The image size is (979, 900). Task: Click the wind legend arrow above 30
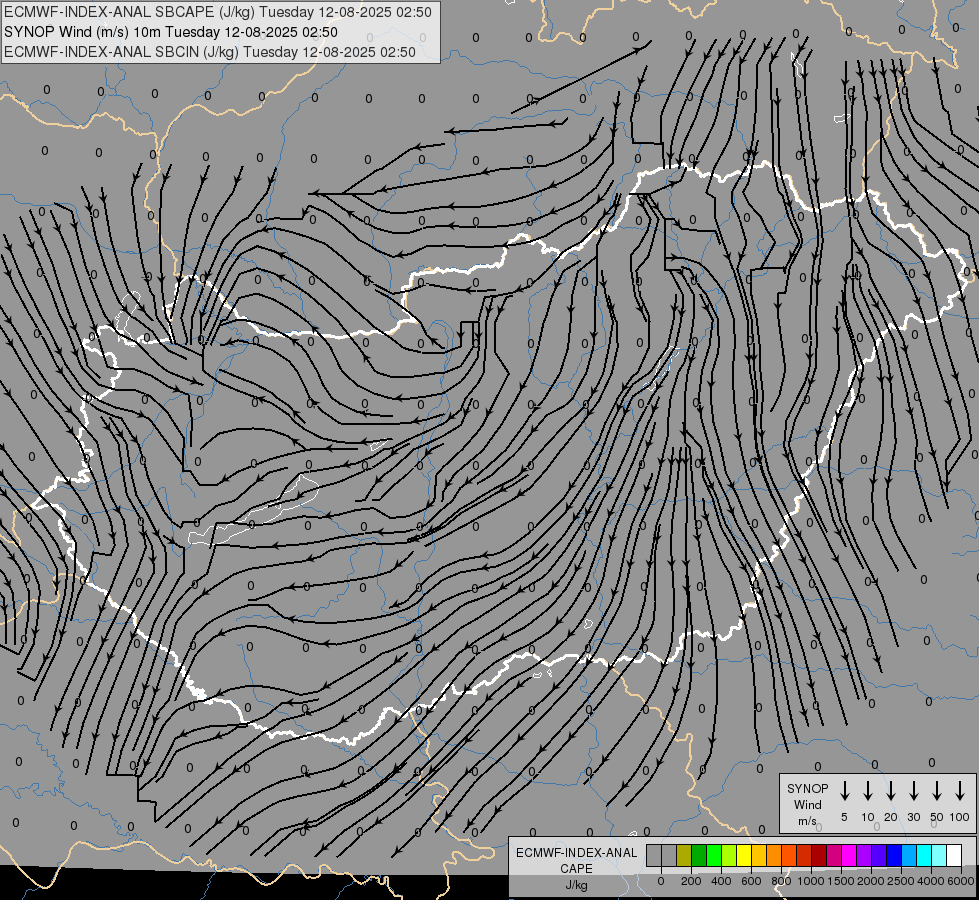[x=913, y=791]
